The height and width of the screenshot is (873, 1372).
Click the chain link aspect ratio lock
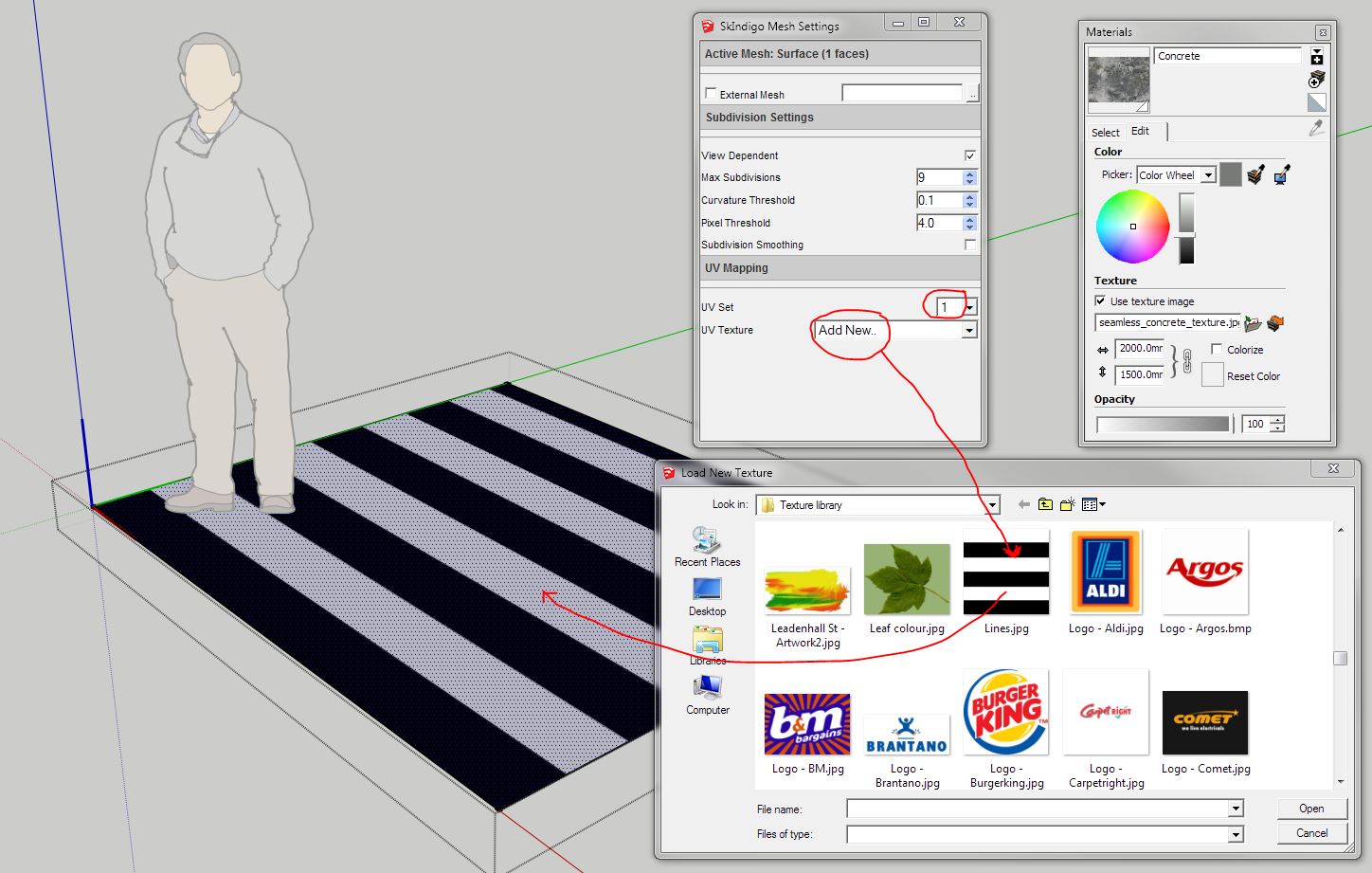pyautogui.click(x=1187, y=361)
